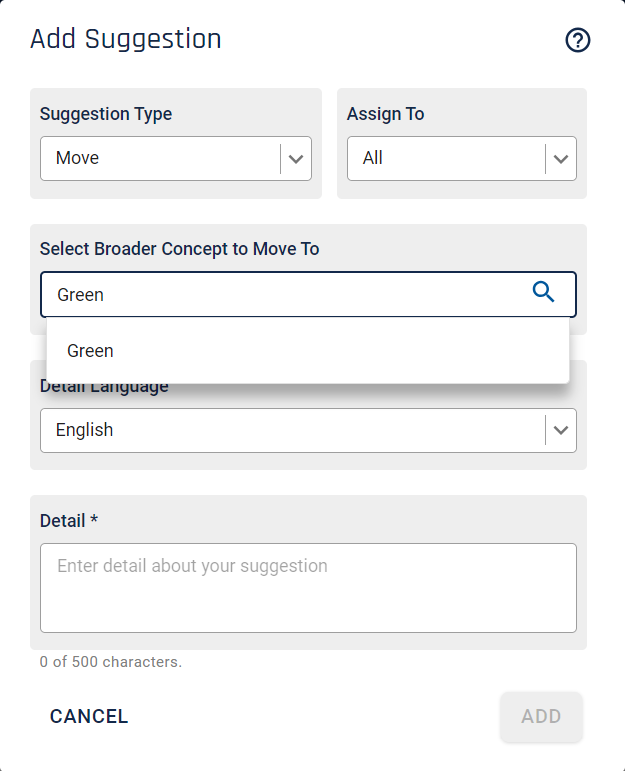Click the Detail required field label
The height and width of the screenshot is (771, 625).
click(69, 521)
